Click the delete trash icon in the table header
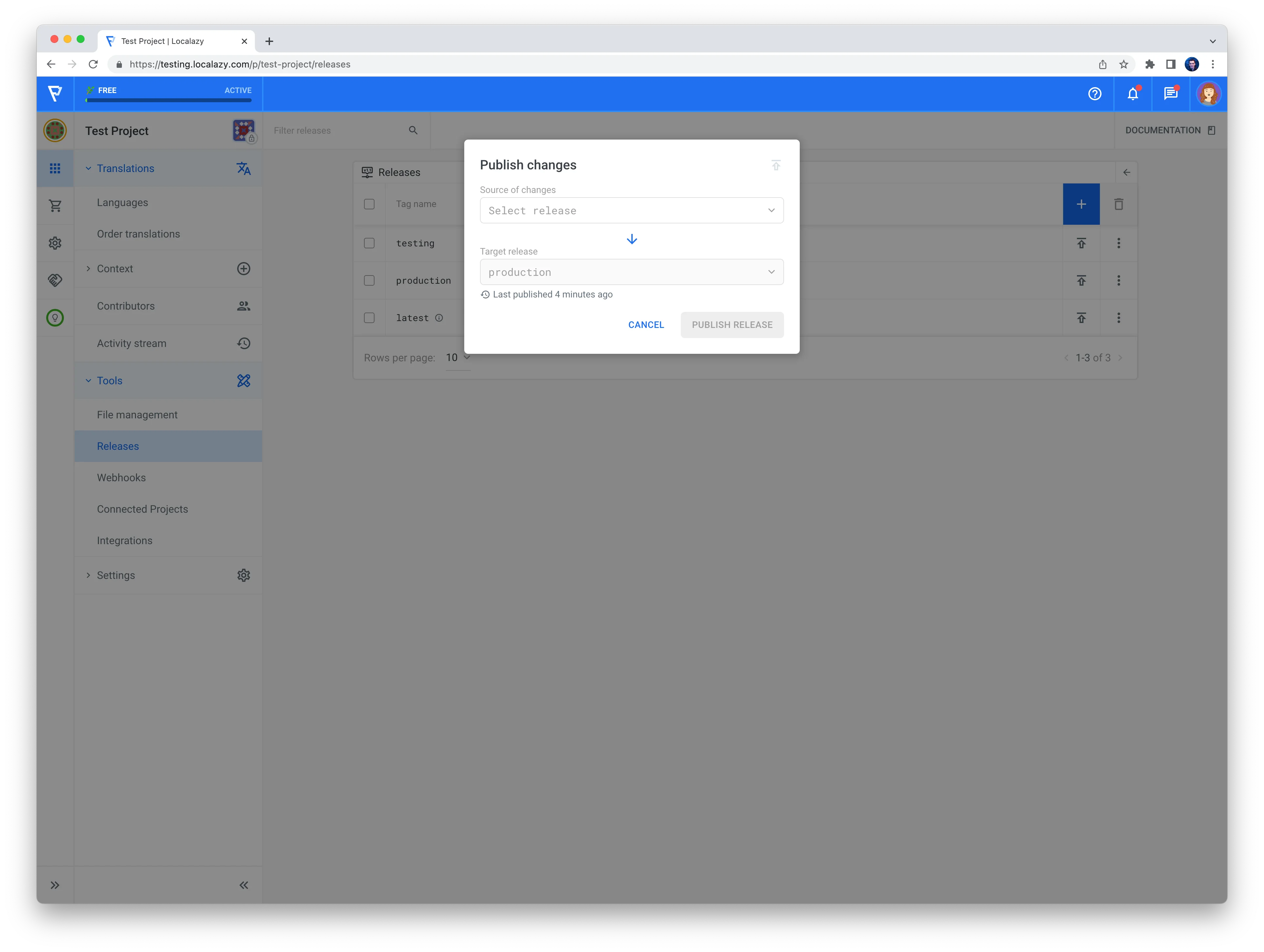The width and height of the screenshot is (1264, 952). click(x=1118, y=204)
